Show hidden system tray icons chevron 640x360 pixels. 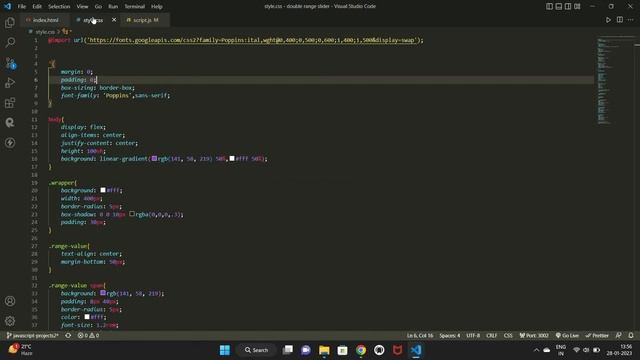tap(536, 350)
